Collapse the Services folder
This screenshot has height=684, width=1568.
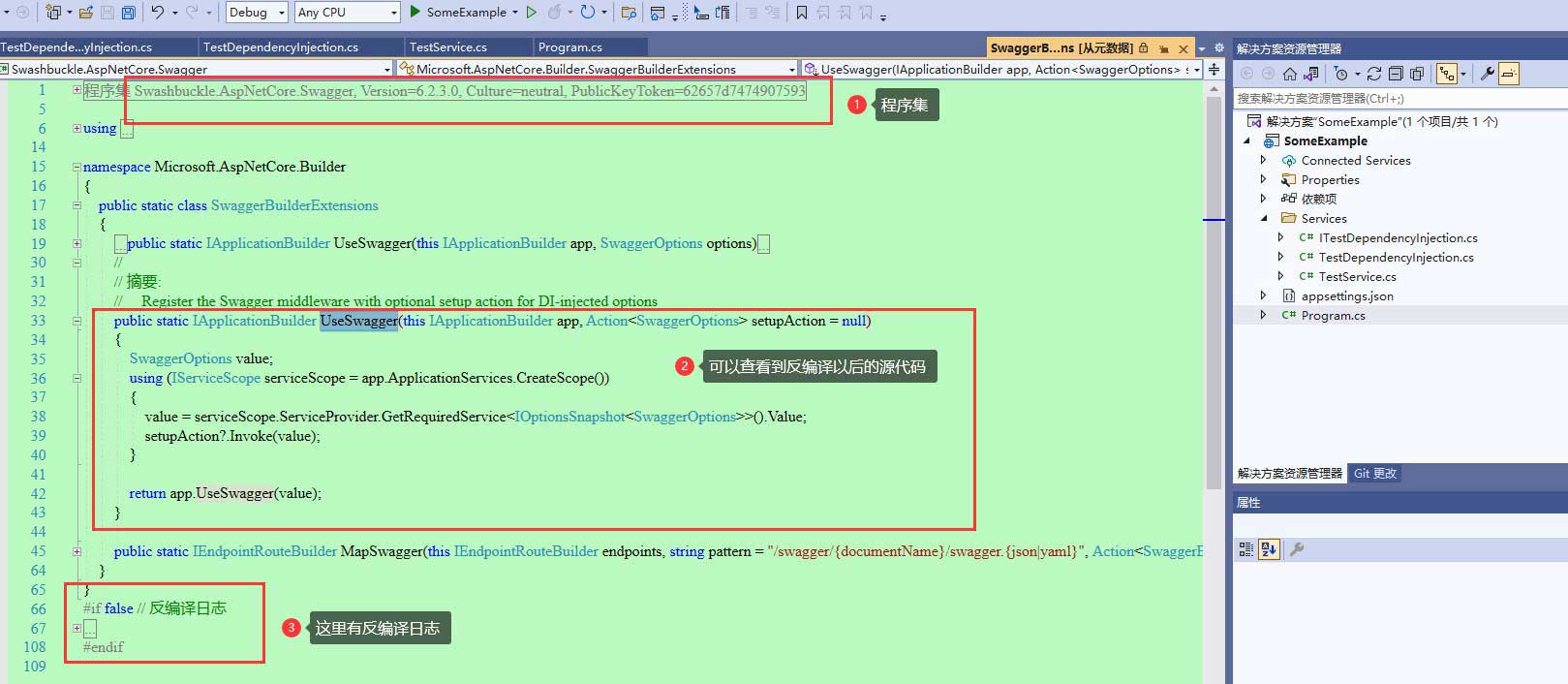pos(1264,219)
